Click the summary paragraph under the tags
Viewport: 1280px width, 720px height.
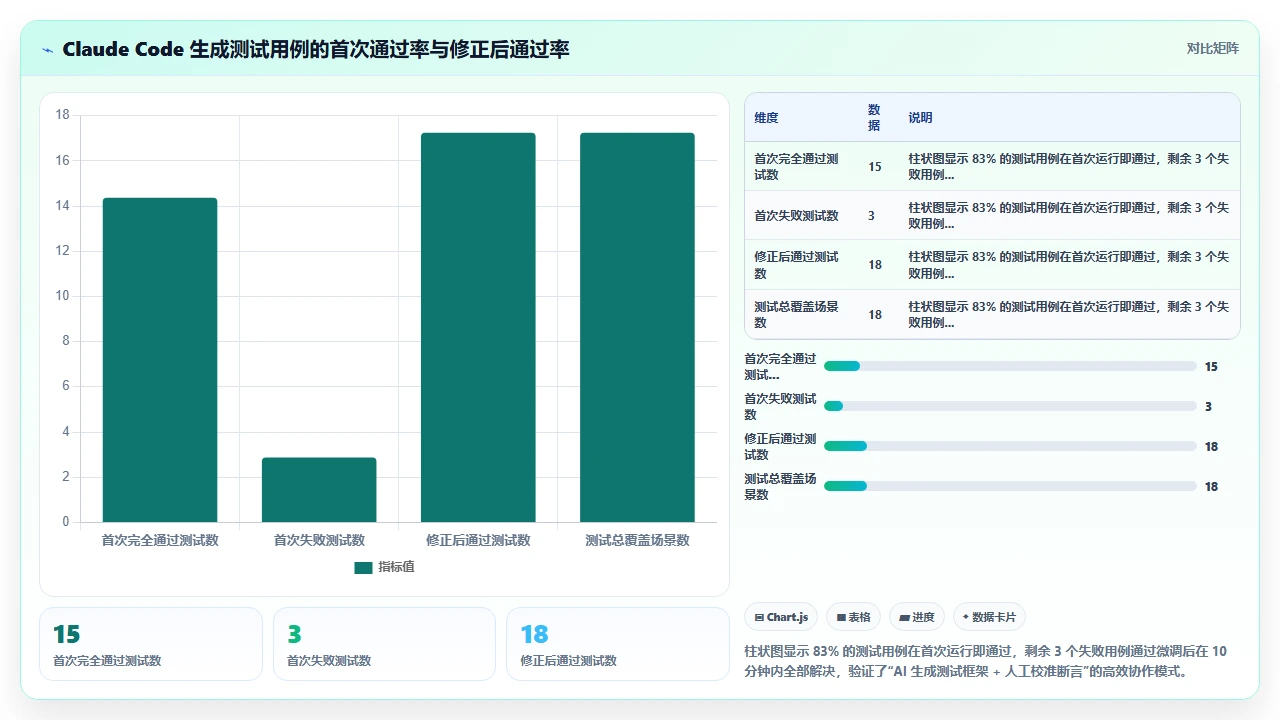[x=986, y=661]
